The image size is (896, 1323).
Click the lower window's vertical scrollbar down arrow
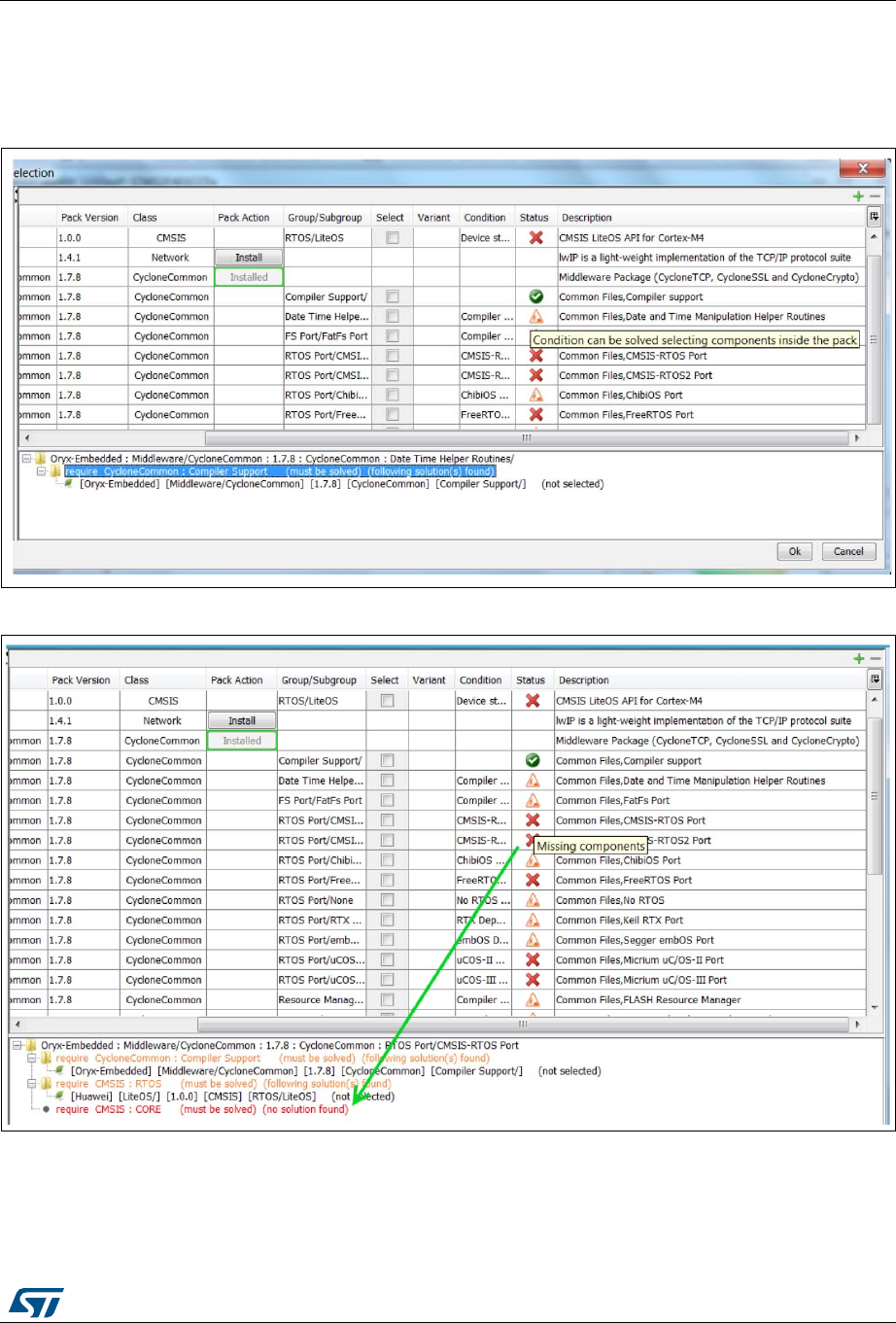tap(876, 1008)
